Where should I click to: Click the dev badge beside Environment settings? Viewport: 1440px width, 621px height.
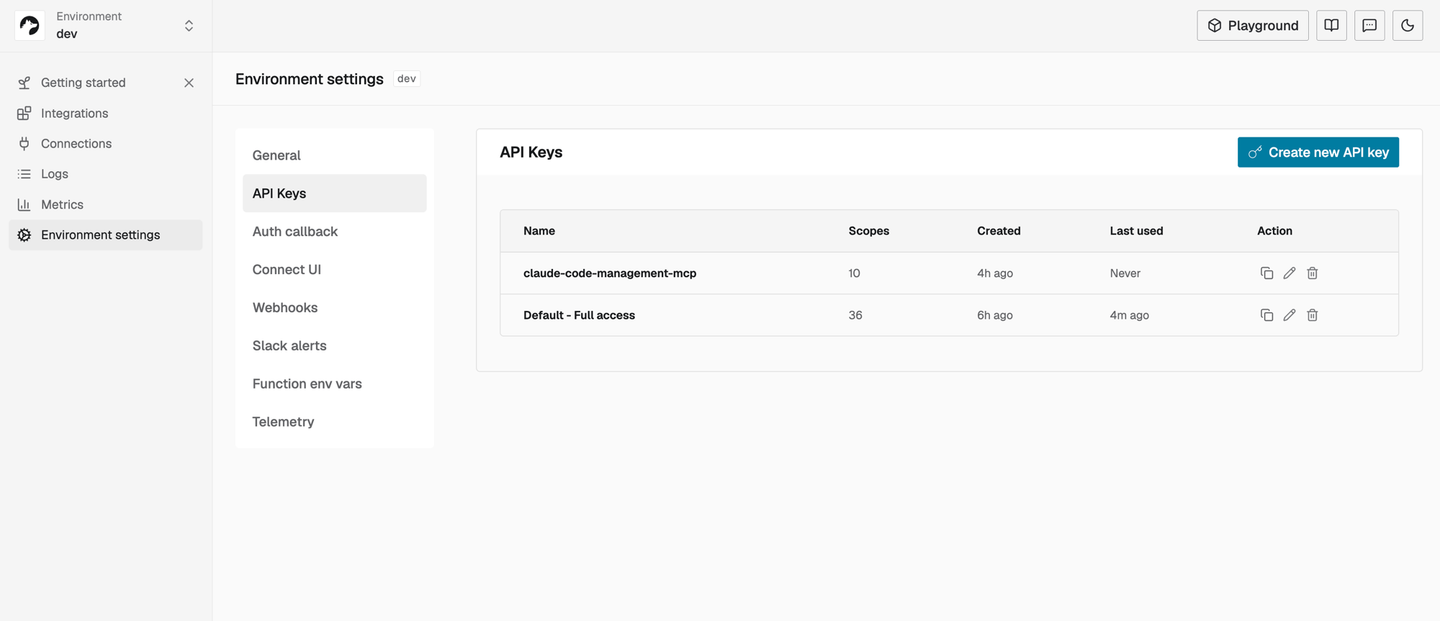click(x=406, y=79)
